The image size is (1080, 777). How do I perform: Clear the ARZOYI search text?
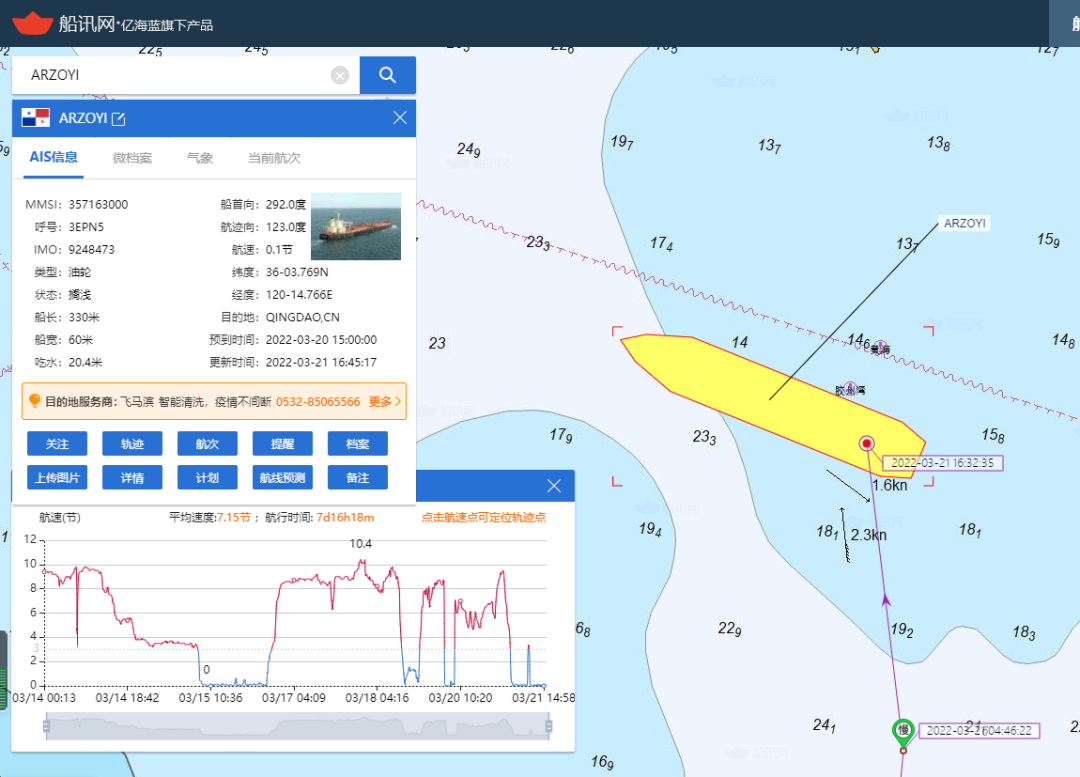340,75
